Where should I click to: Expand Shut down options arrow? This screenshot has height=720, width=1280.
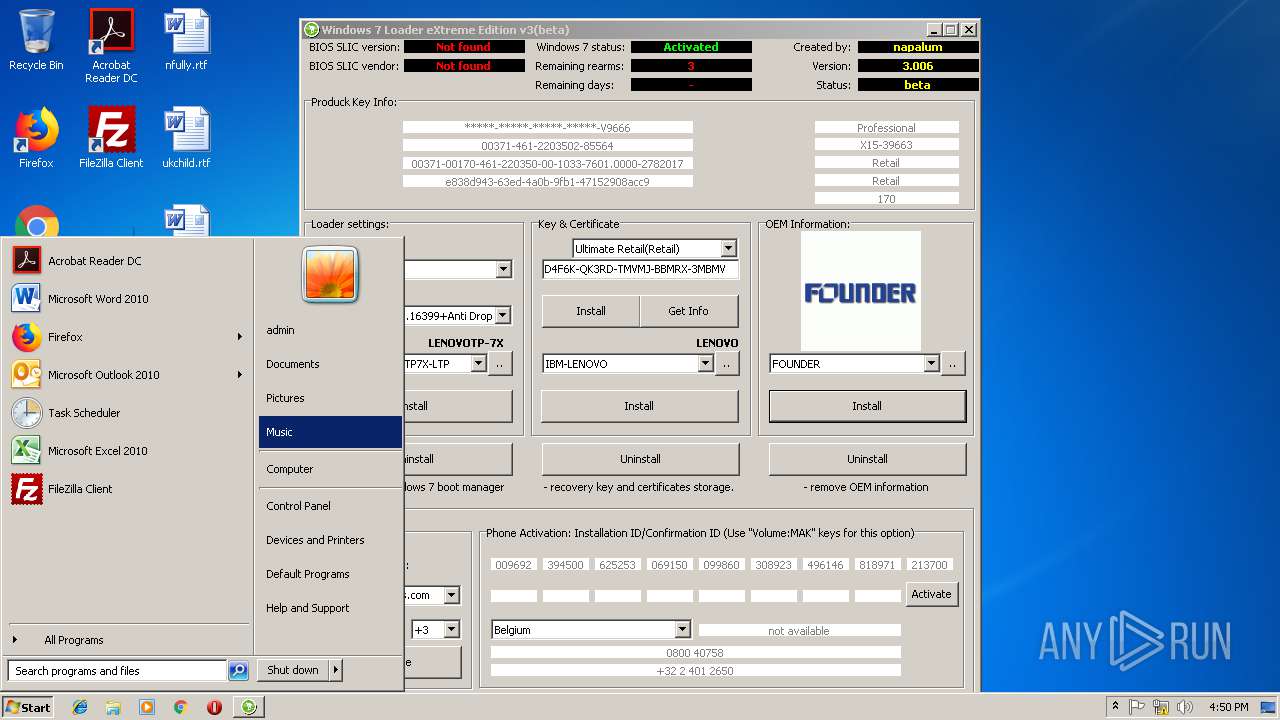[x=336, y=670]
